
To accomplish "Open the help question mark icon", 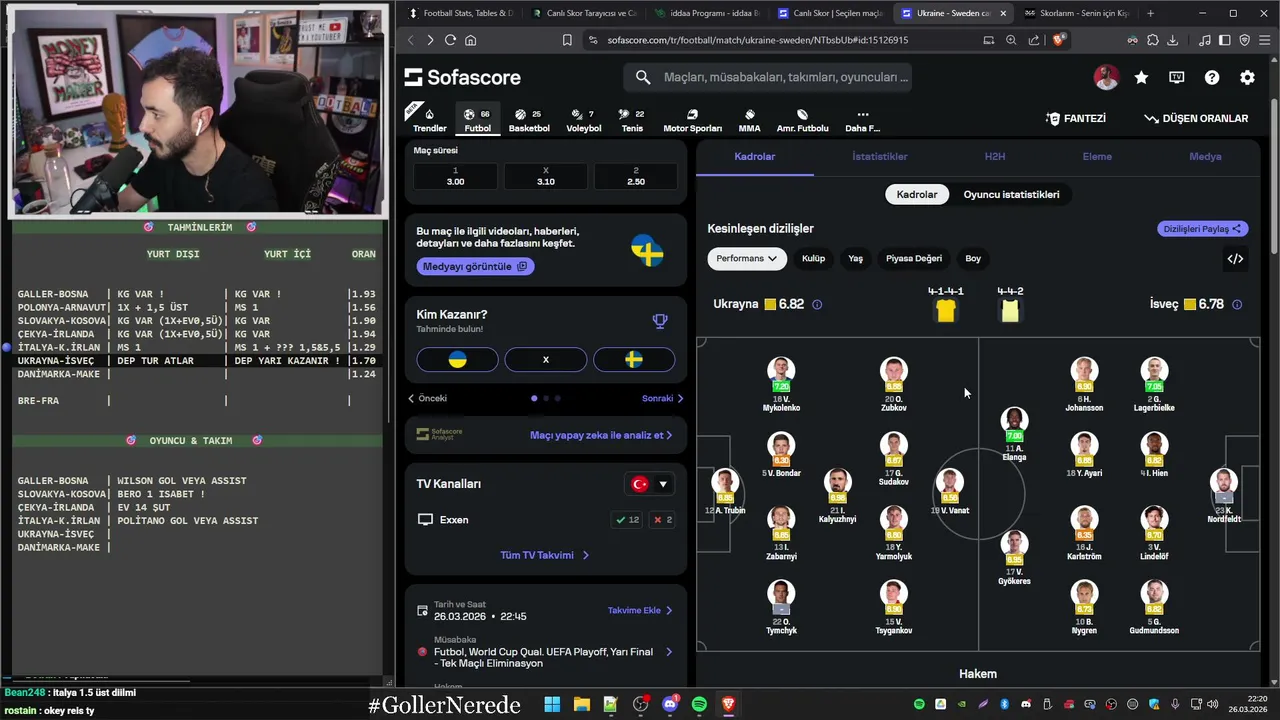I will pos(1212,77).
